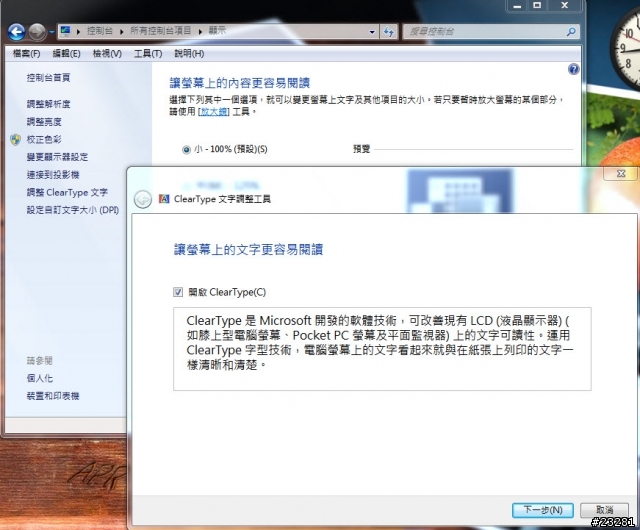This screenshot has width=640, height=530.
Task: Refresh the Control Panel address bar
Action: pyautogui.click(x=389, y=31)
